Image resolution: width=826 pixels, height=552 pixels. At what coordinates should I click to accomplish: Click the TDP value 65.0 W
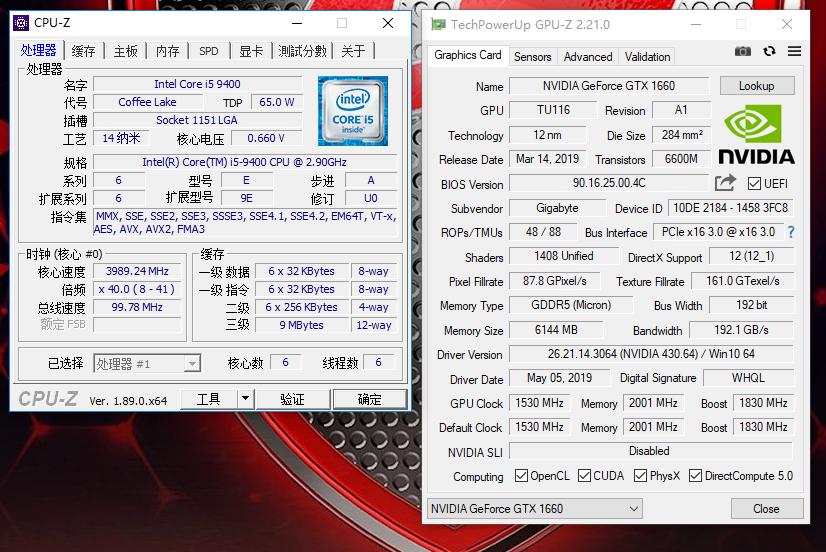coord(277,102)
